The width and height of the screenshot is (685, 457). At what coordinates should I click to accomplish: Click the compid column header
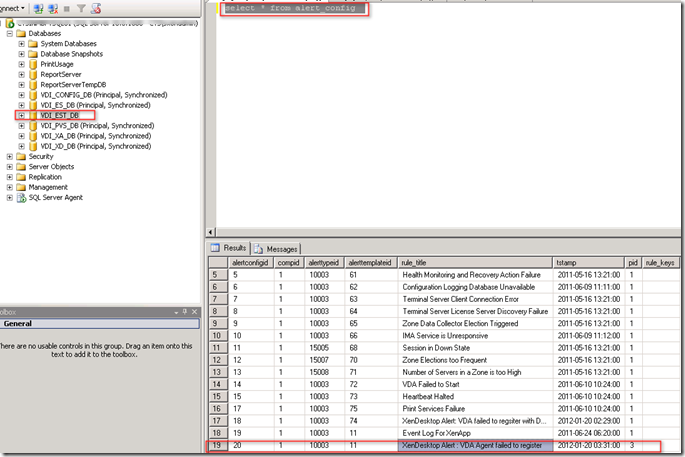[289, 263]
